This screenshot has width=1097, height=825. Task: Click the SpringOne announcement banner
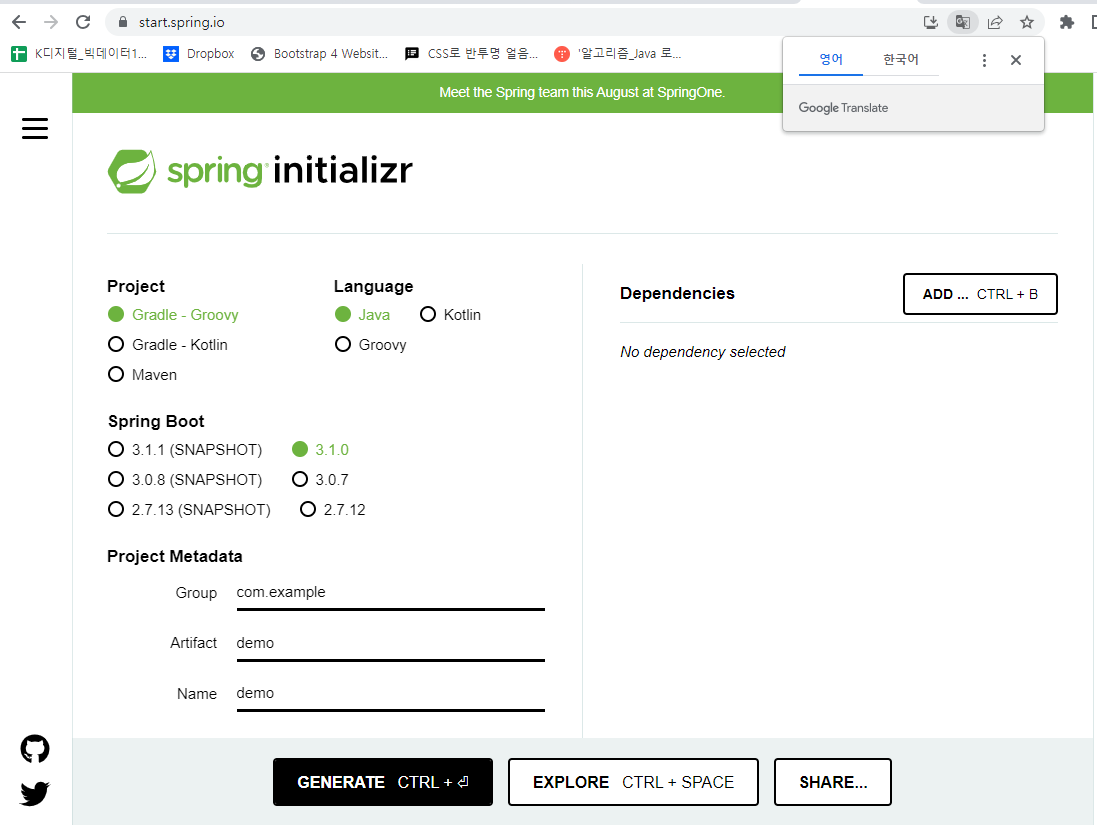pos(582,92)
